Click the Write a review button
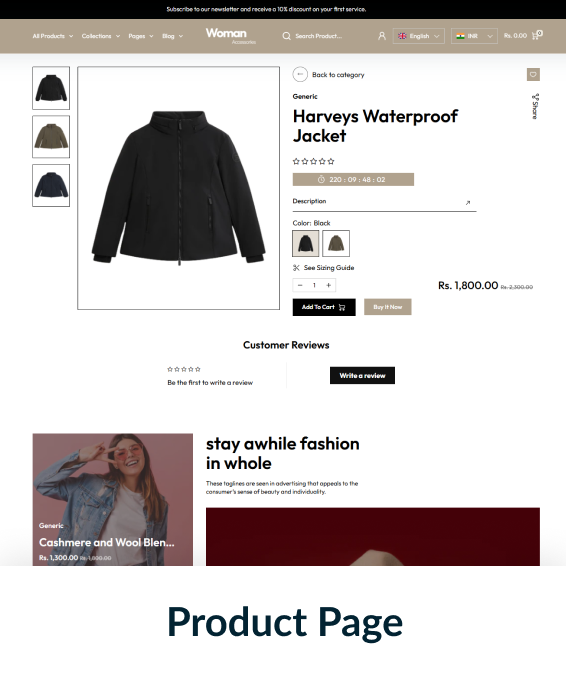 pyautogui.click(x=362, y=375)
